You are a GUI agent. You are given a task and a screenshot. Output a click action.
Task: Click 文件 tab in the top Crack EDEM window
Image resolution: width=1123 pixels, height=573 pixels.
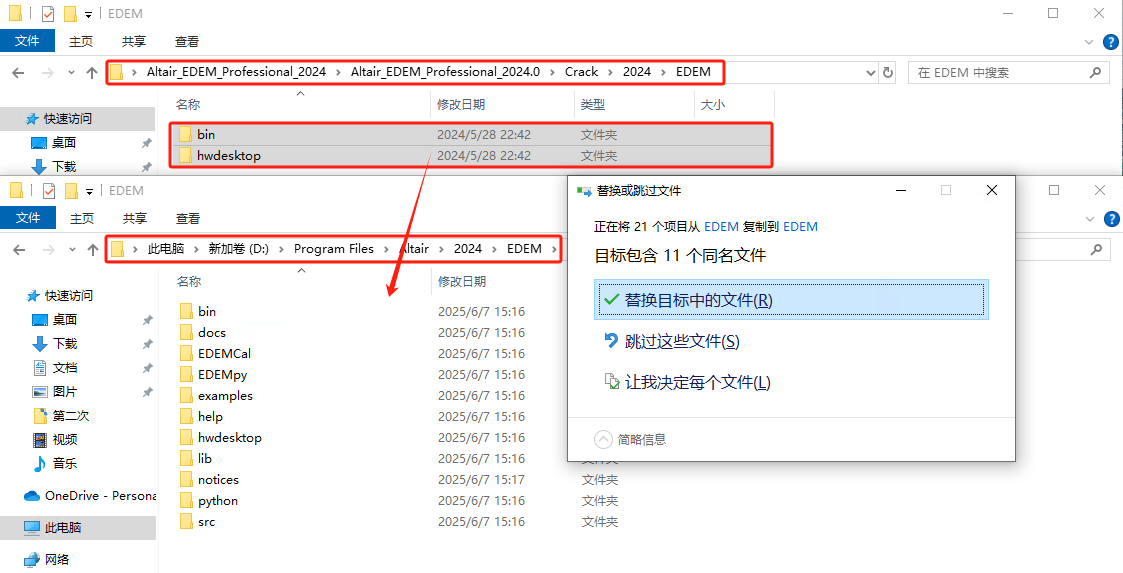coord(27,41)
